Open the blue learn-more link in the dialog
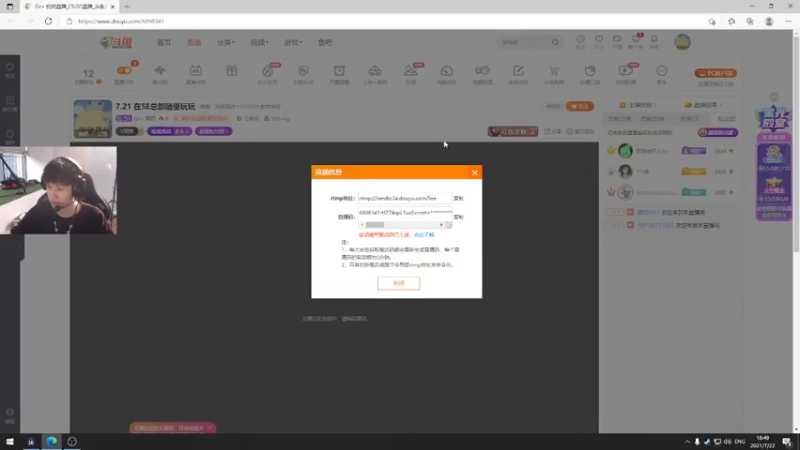 coord(423,235)
